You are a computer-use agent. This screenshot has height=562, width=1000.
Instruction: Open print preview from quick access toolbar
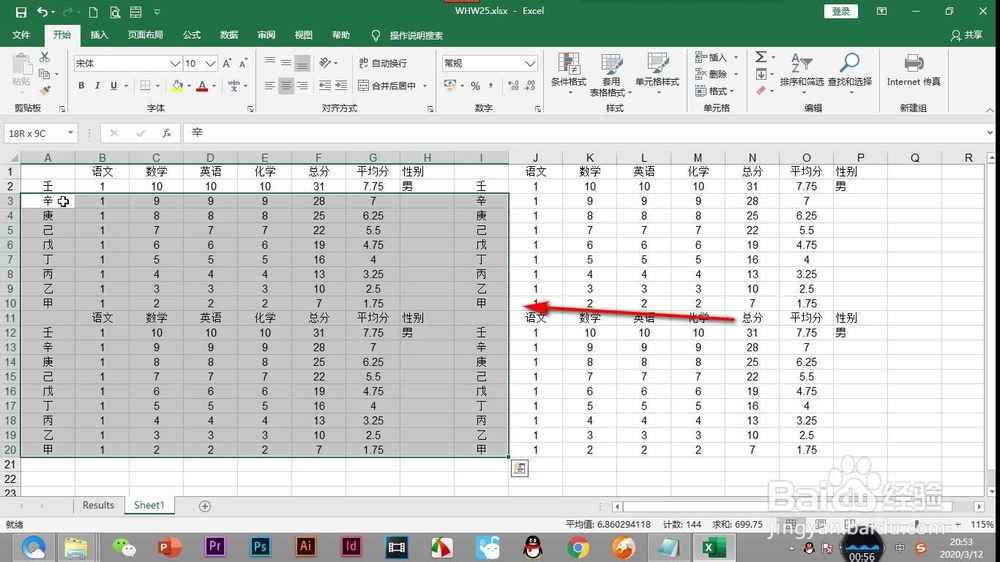tap(115, 11)
